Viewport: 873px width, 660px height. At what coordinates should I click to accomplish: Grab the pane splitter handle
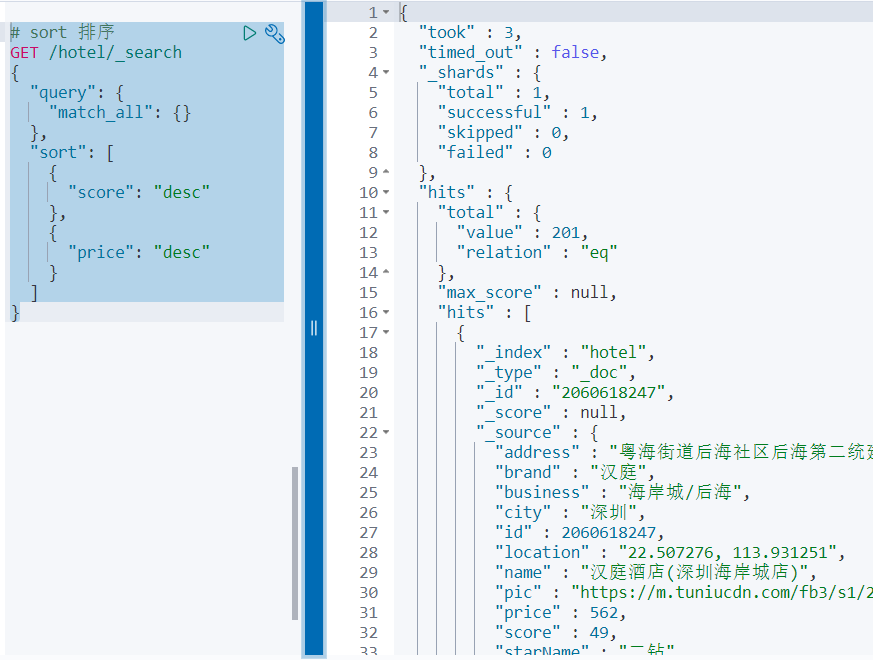(x=314, y=328)
